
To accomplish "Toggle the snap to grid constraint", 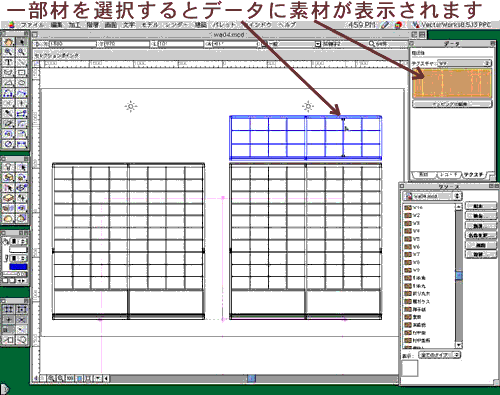I will point(9,309).
